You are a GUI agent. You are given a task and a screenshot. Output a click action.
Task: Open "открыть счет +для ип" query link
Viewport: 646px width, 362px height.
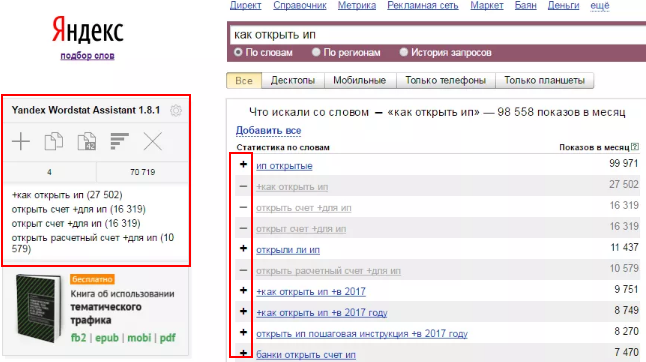[304, 208]
